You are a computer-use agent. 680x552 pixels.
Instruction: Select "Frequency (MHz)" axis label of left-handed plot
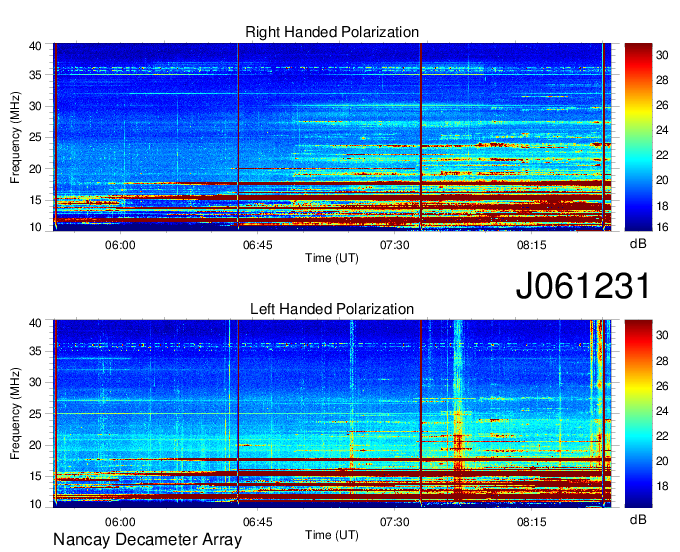[15, 414]
